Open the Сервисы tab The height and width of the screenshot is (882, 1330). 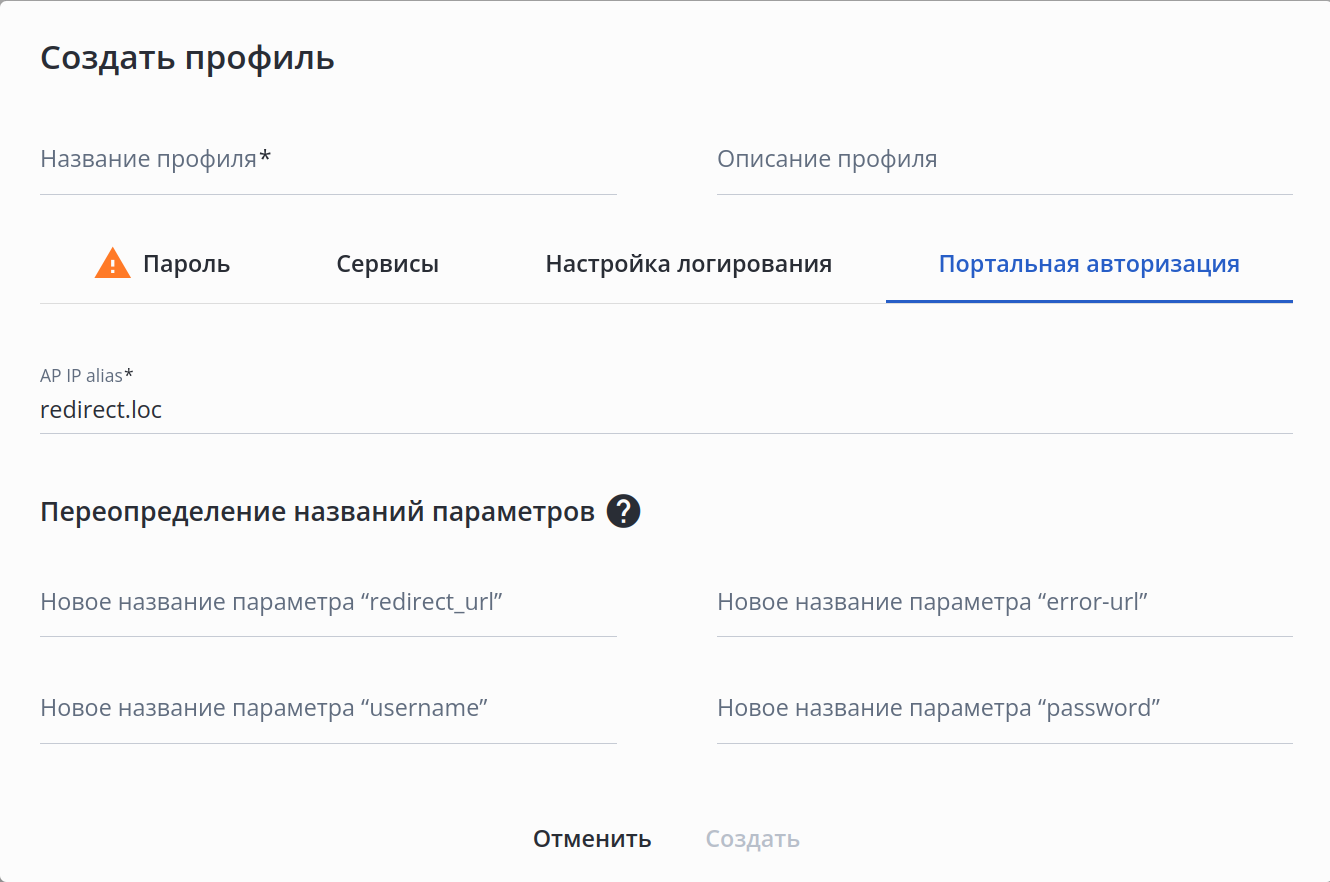point(387,264)
